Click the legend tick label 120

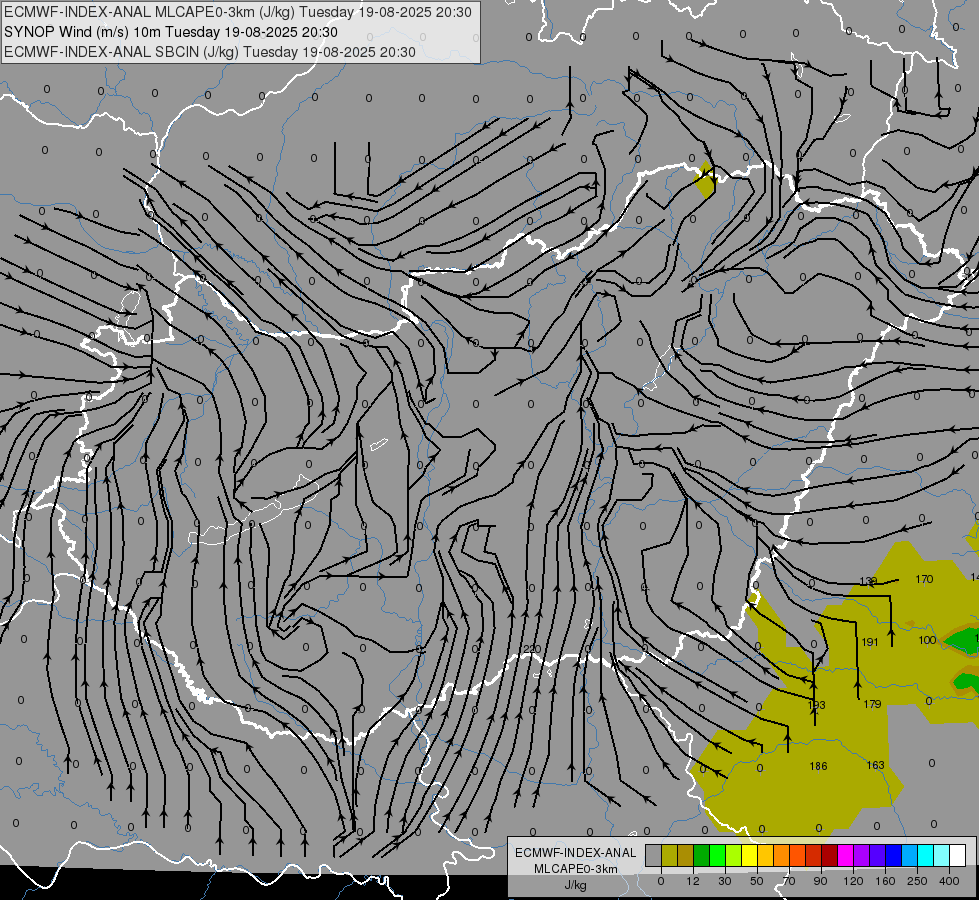pyautogui.click(x=853, y=881)
